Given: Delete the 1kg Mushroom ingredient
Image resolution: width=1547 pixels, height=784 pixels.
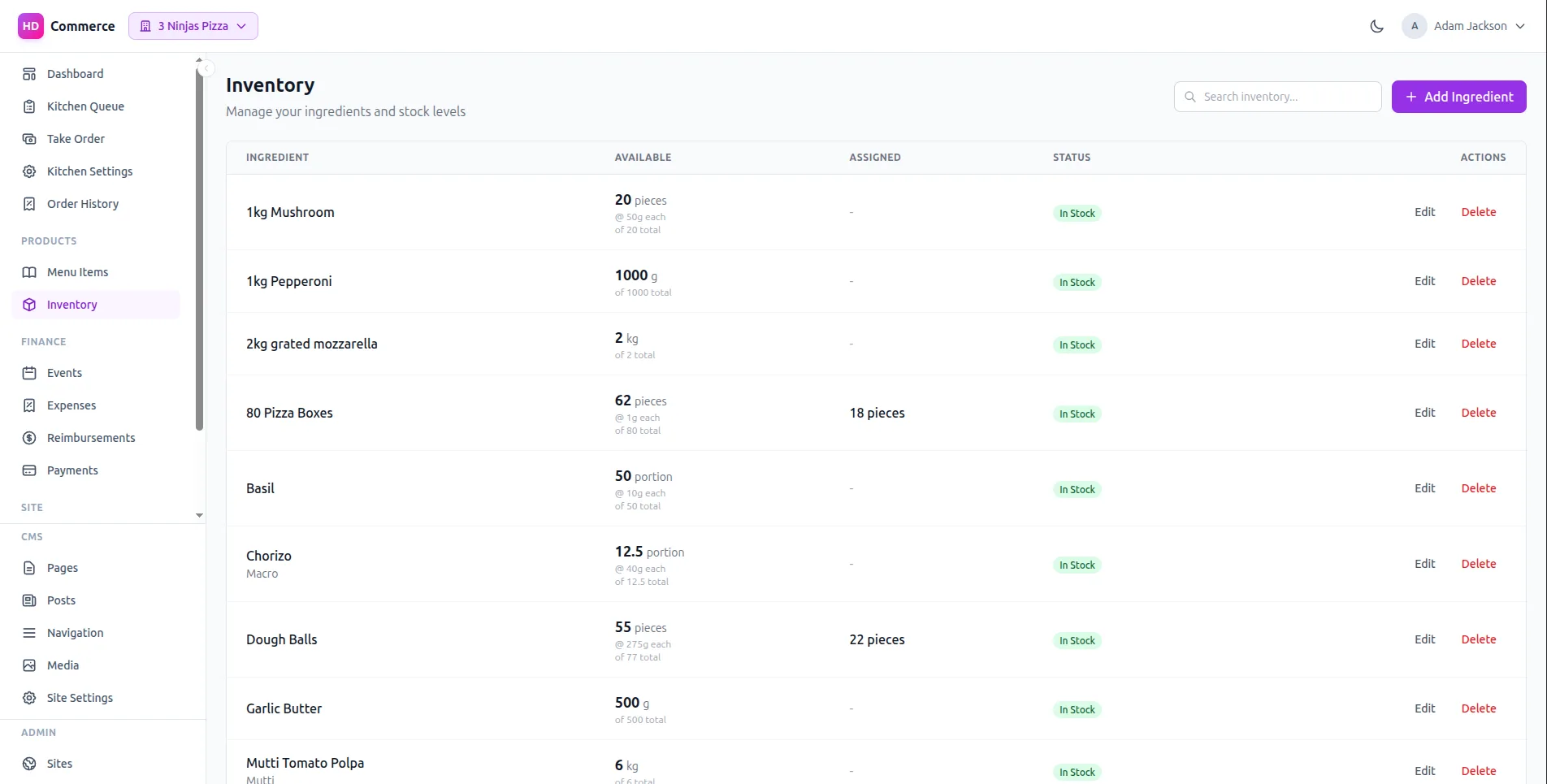Looking at the screenshot, I should [1478, 212].
